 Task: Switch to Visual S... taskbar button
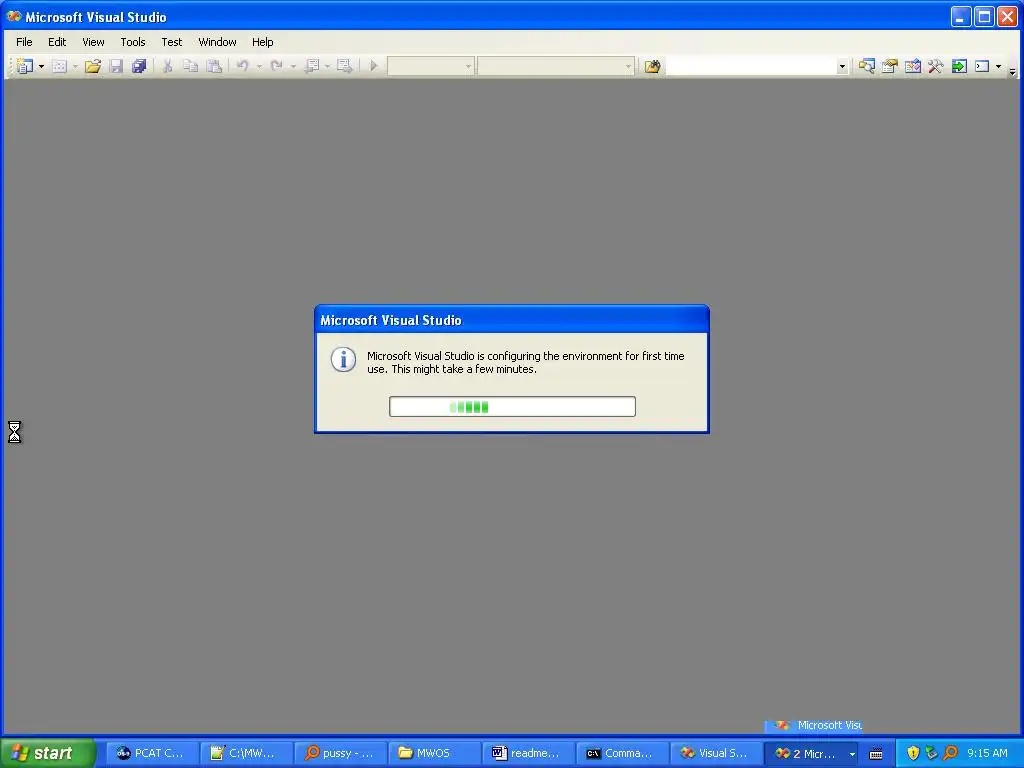(716, 753)
